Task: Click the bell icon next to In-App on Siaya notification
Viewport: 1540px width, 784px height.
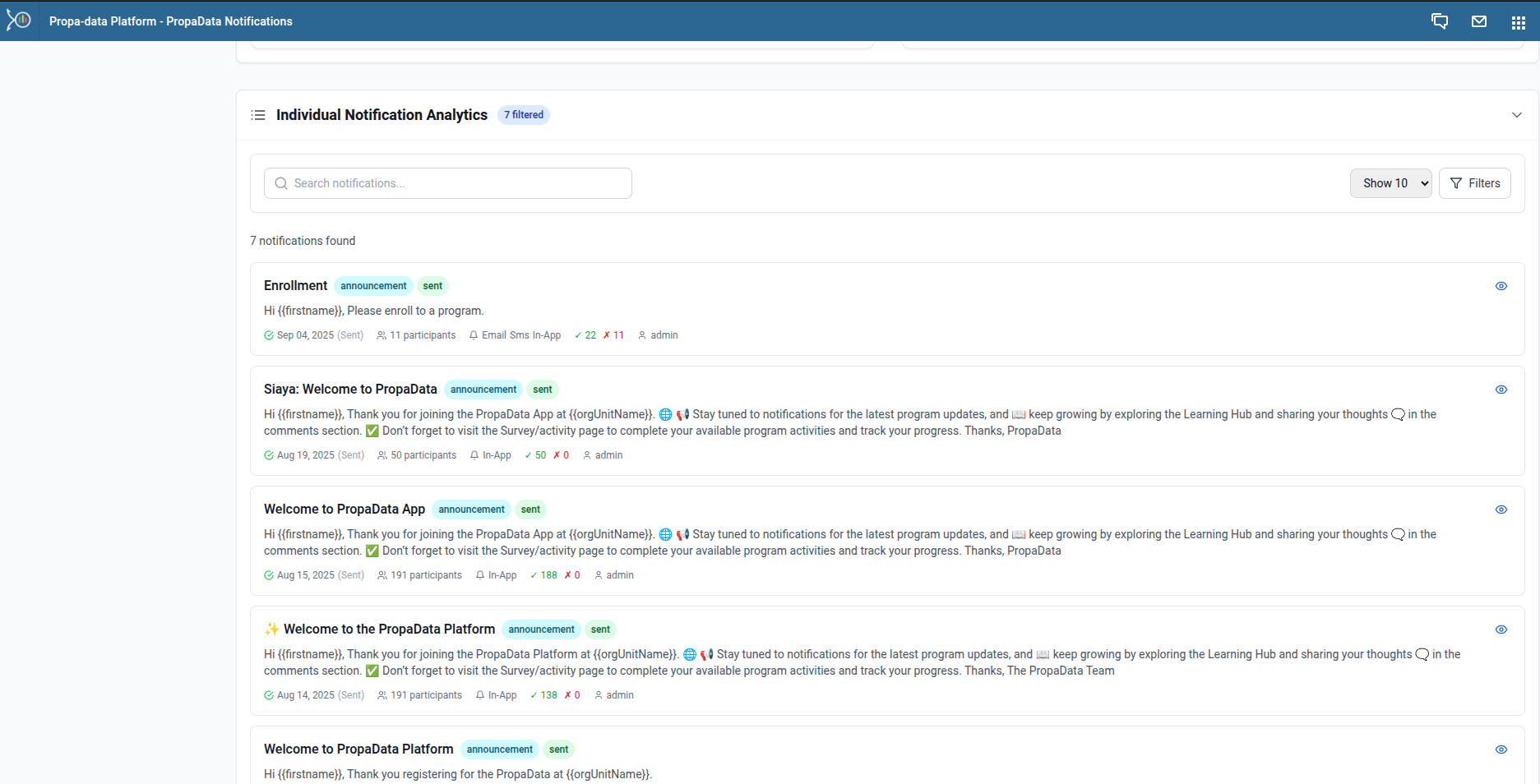Action: click(x=474, y=454)
